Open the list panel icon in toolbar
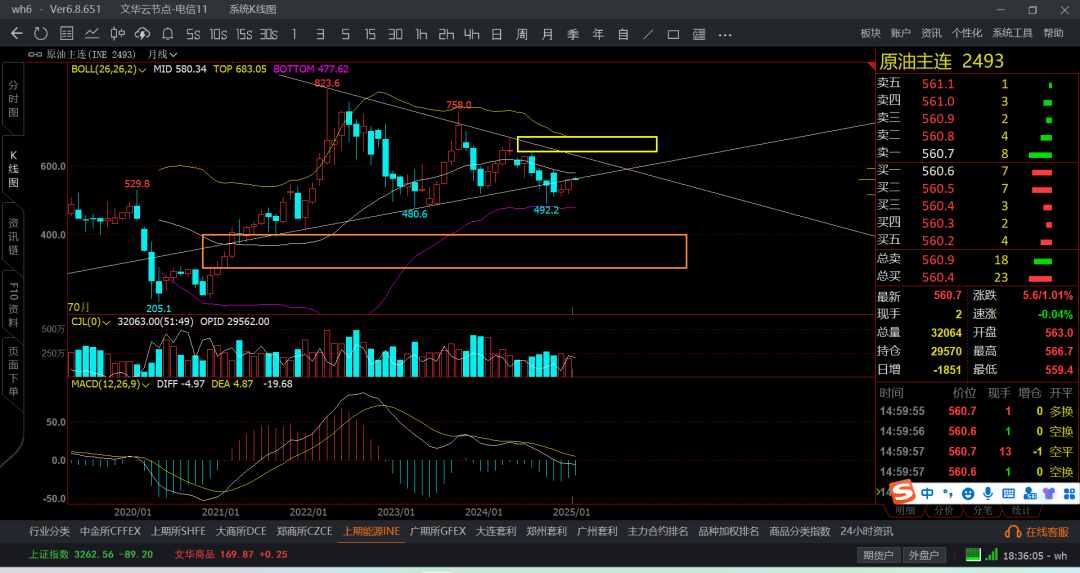 click(x=698, y=34)
